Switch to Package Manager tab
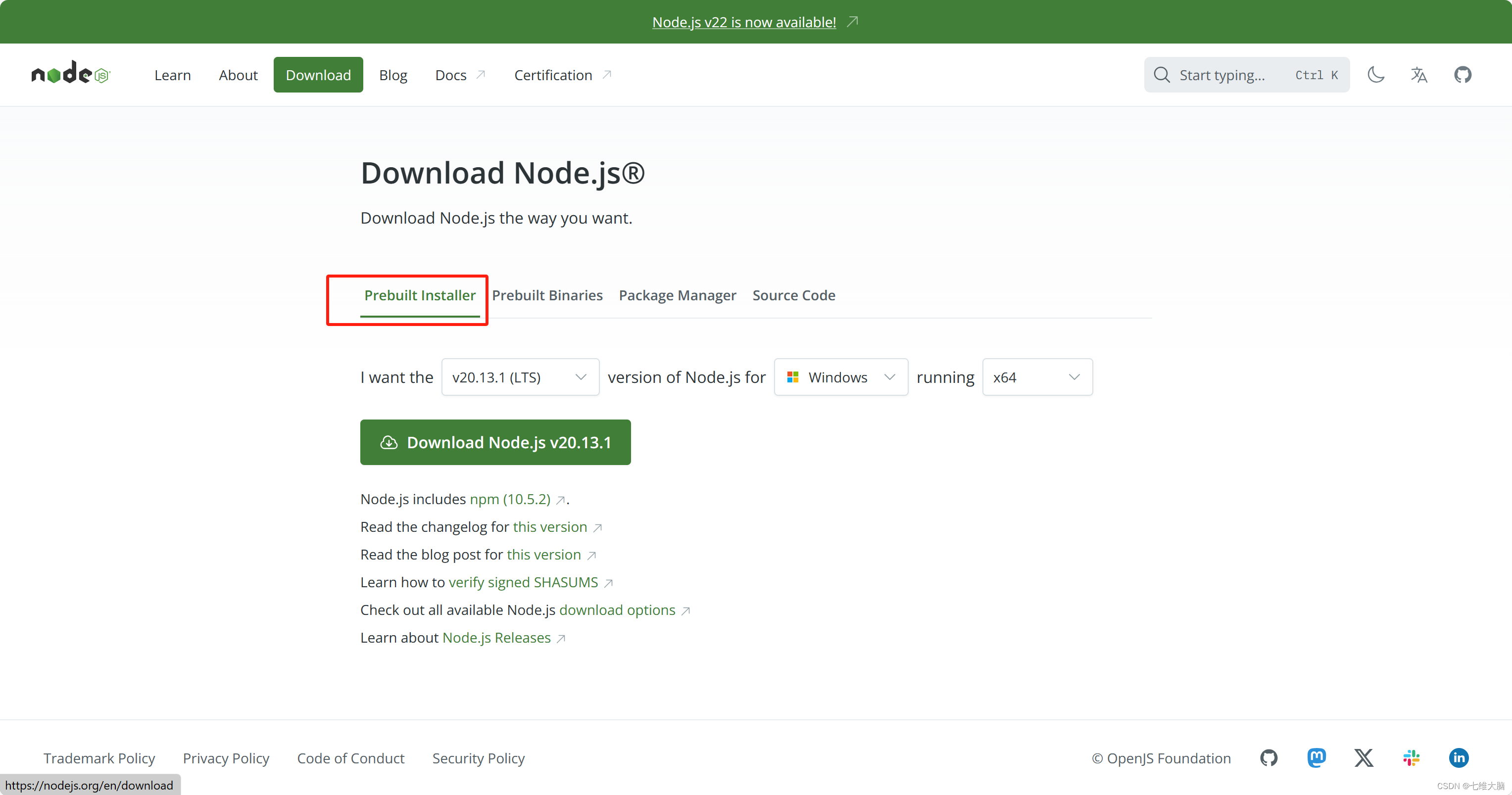Image resolution: width=1512 pixels, height=795 pixels. (x=678, y=295)
